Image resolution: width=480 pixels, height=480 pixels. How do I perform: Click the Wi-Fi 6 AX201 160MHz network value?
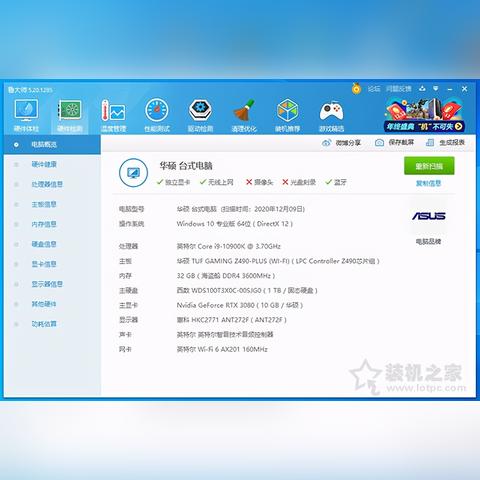click(222, 349)
